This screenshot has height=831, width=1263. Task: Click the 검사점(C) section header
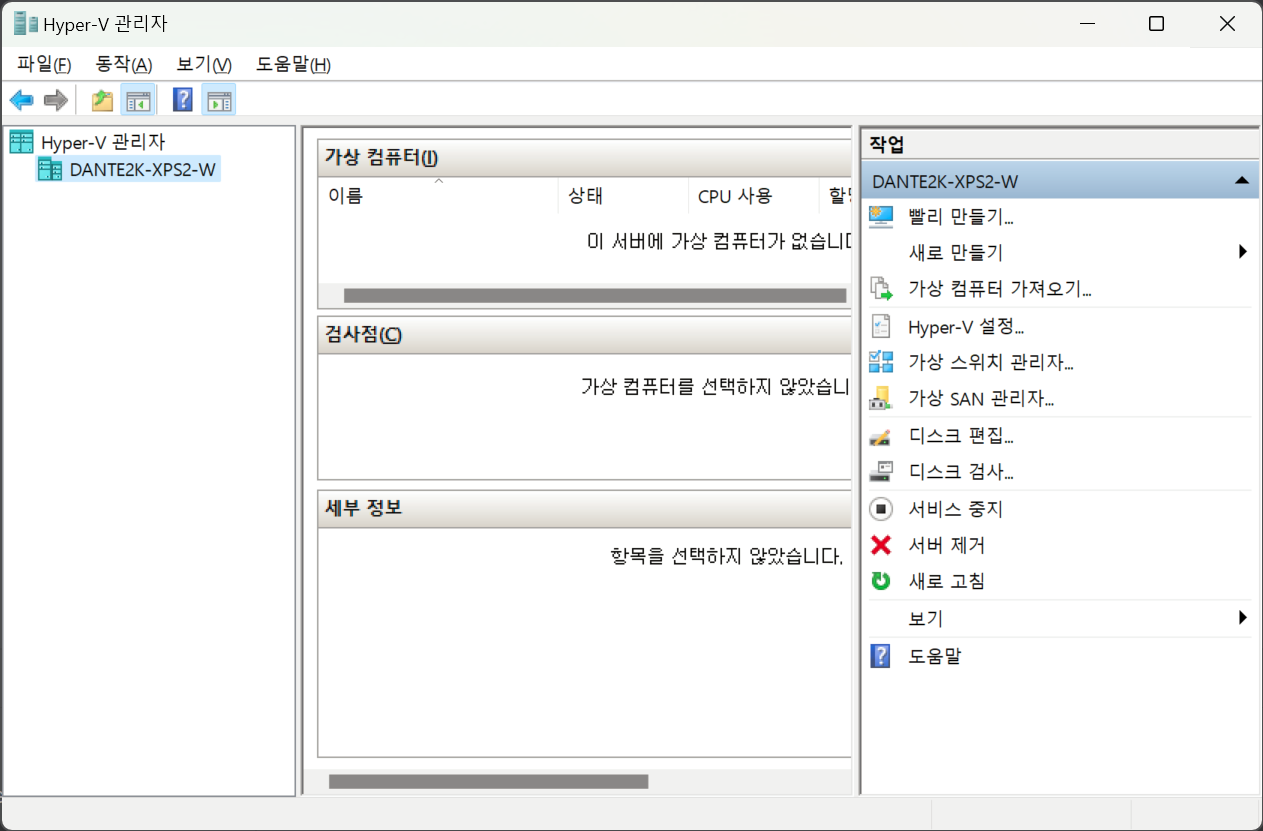(584, 335)
